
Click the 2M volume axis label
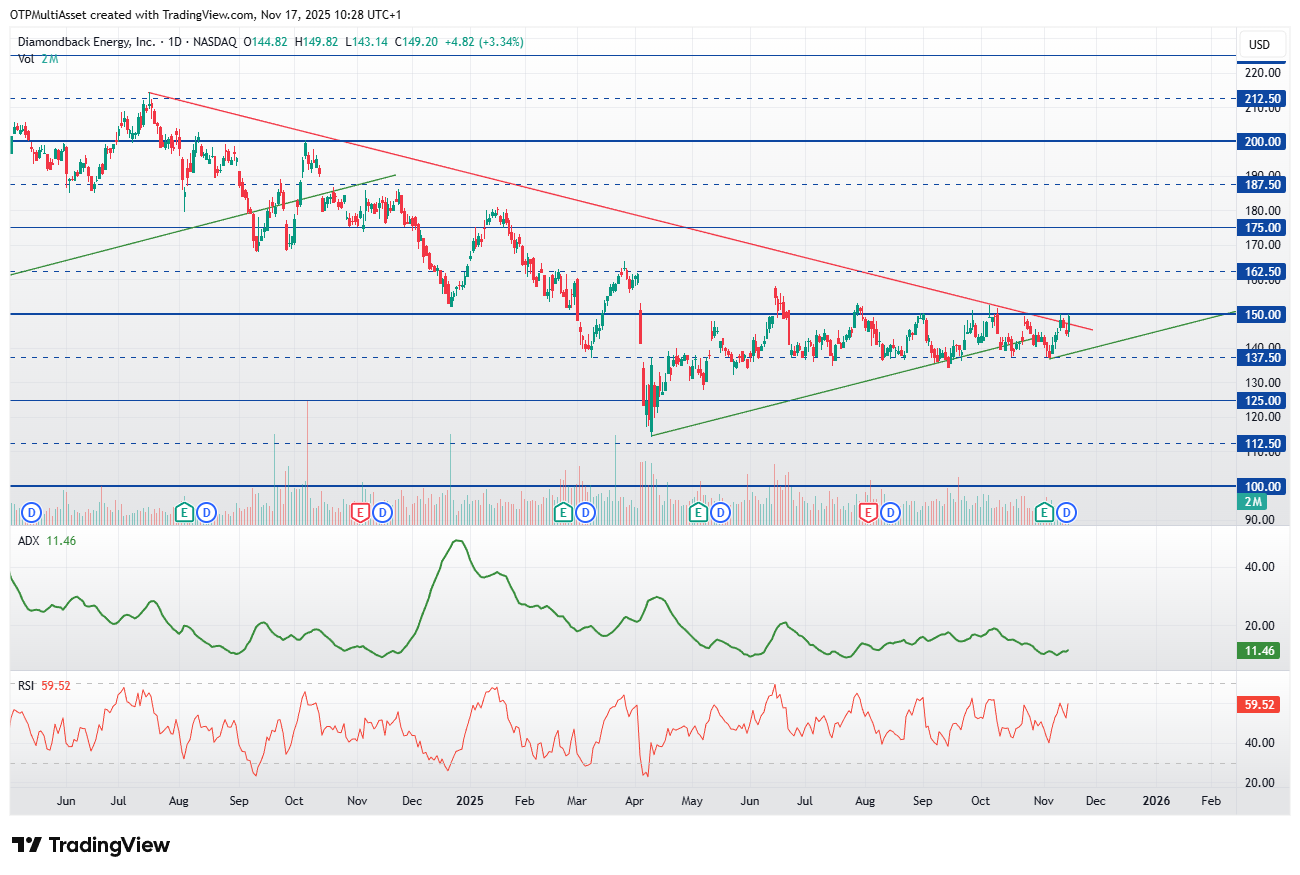[x=1255, y=500]
